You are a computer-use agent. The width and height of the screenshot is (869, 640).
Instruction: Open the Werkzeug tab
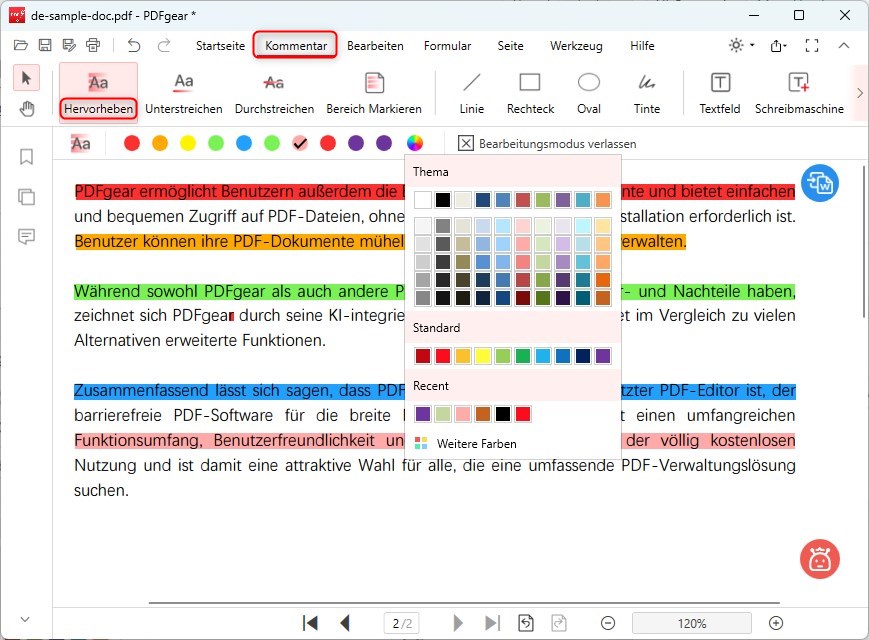[576, 45]
